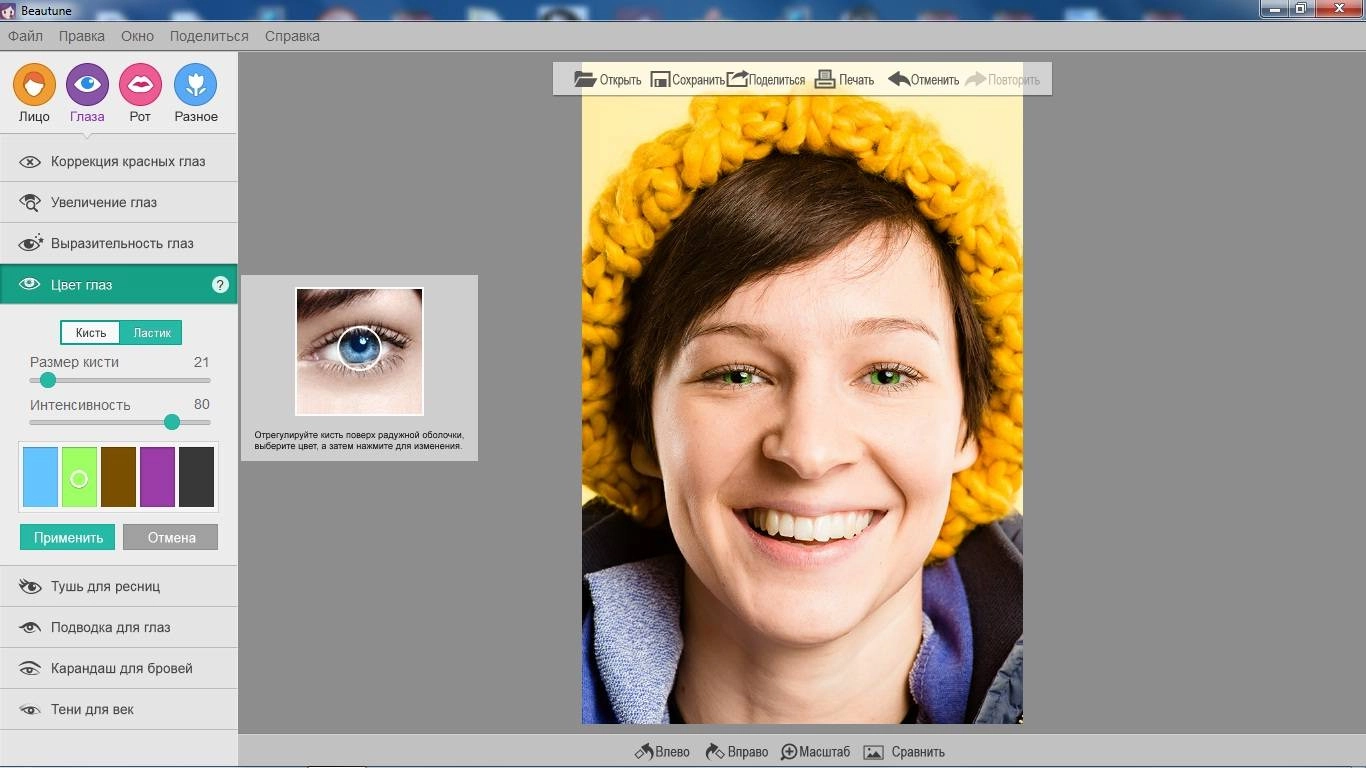The width and height of the screenshot is (1366, 768).
Task: Select the Рот (Mouth) category icon
Action: coord(140,85)
